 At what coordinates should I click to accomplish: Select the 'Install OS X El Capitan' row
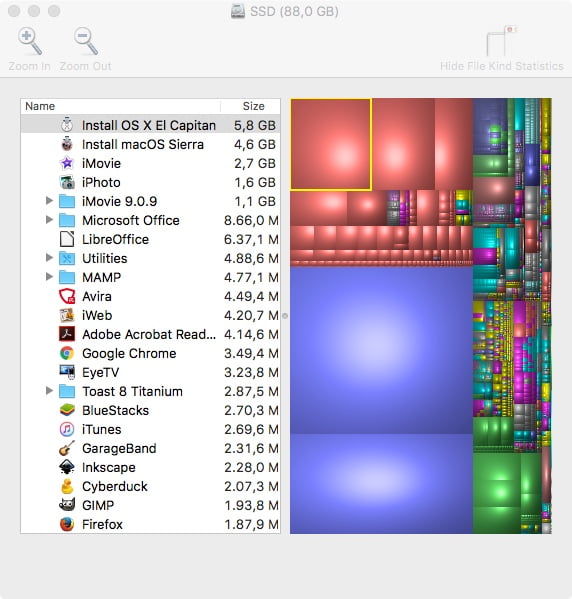[151, 125]
